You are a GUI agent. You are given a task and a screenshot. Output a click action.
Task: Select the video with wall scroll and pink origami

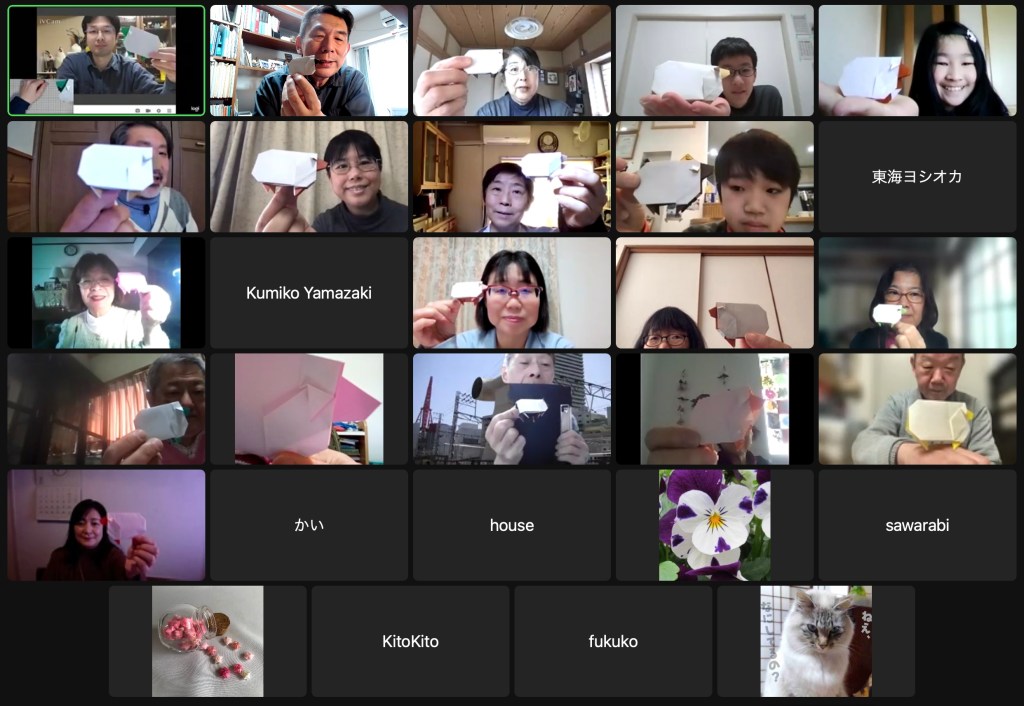point(714,409)
